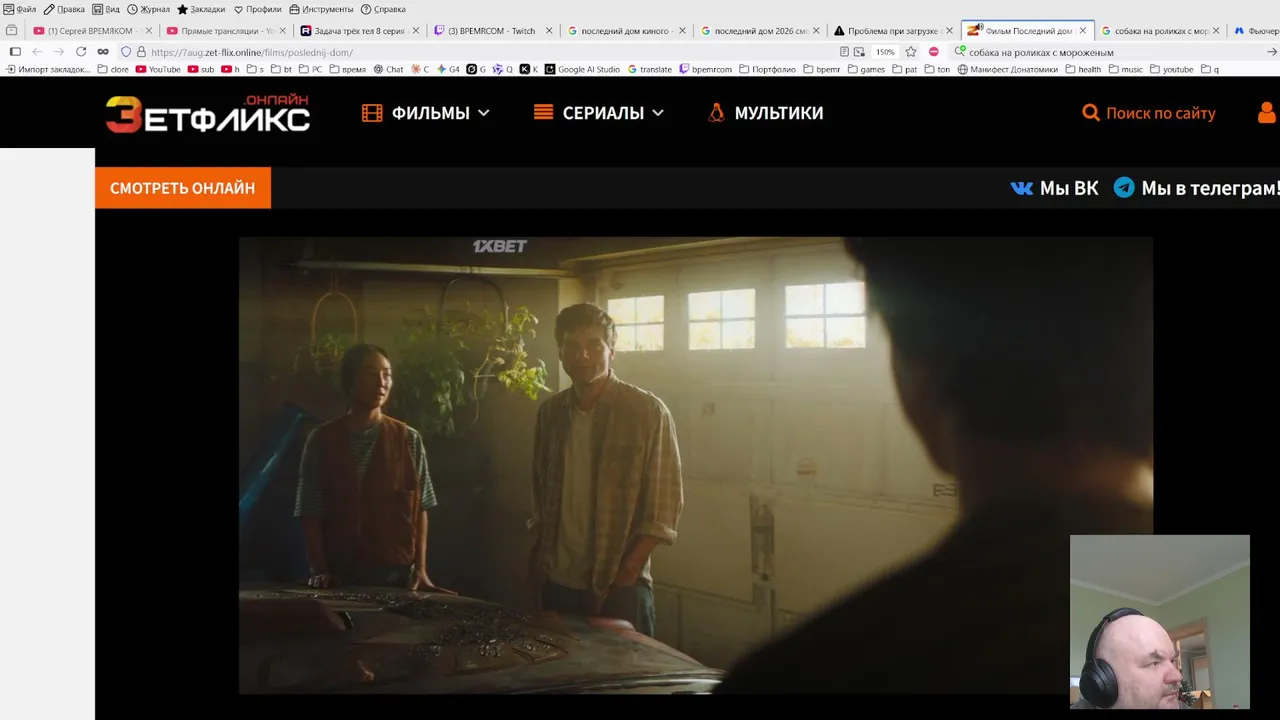Click the Мы в телеграм link

point(1196,188)
